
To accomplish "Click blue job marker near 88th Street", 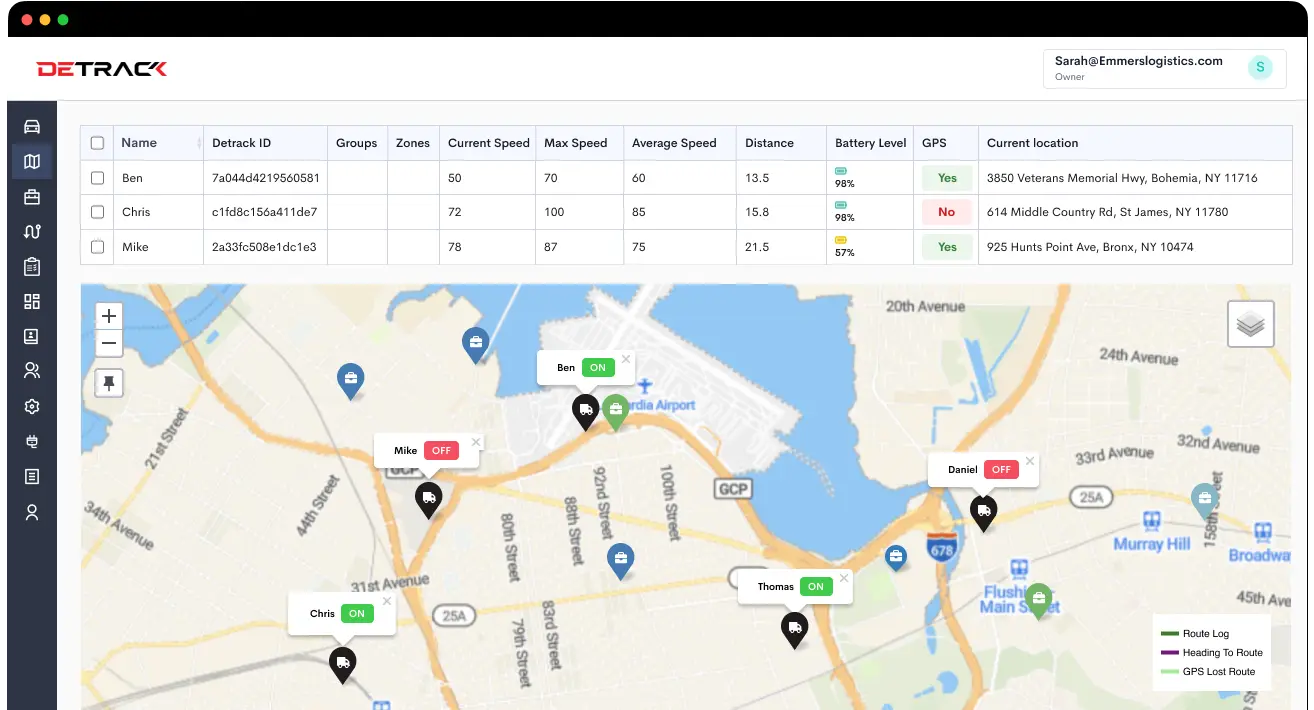I will [x=621, y=561].
